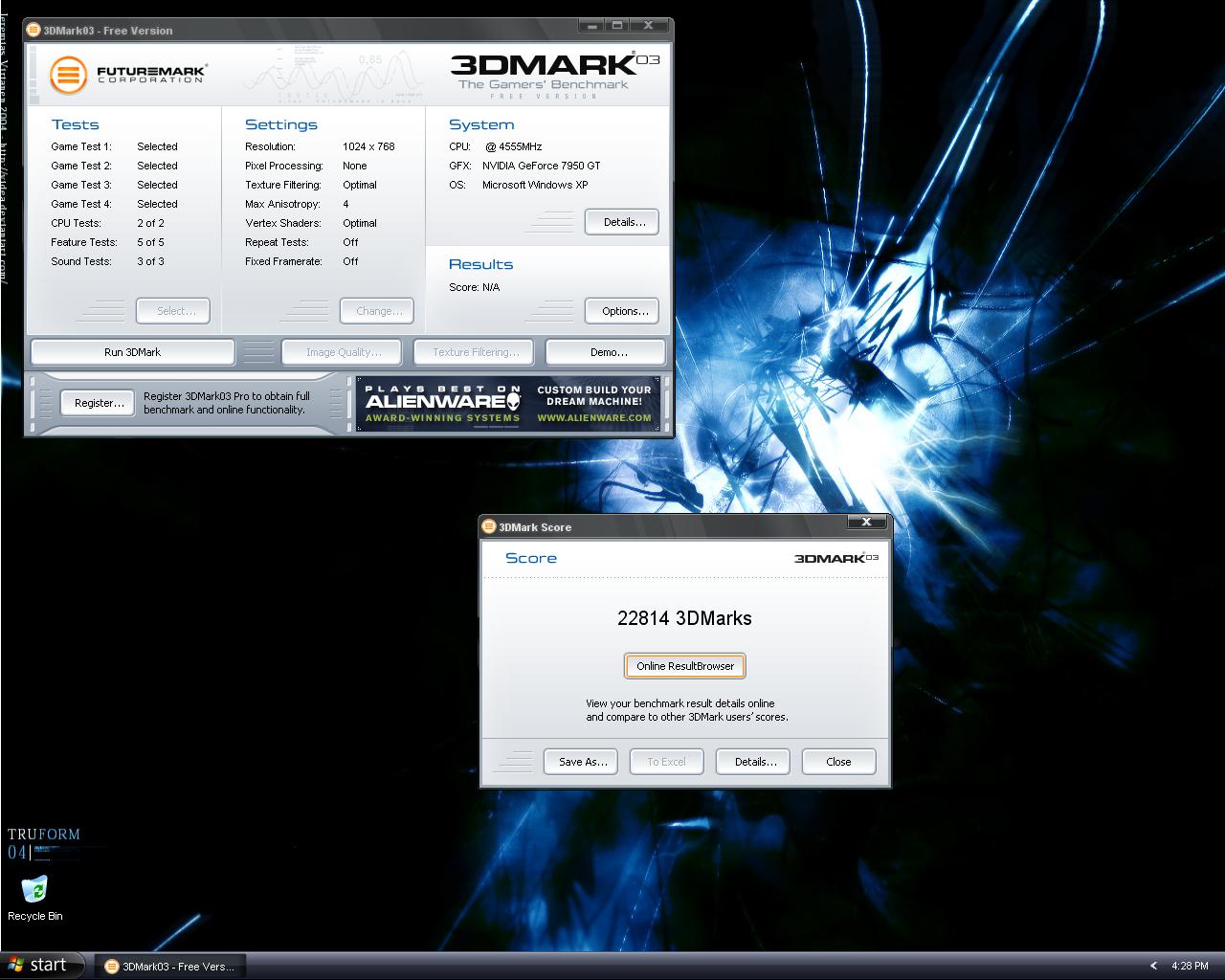The image size is (1225, 980).
Task: Open results Options button
Action: (624, 311)
